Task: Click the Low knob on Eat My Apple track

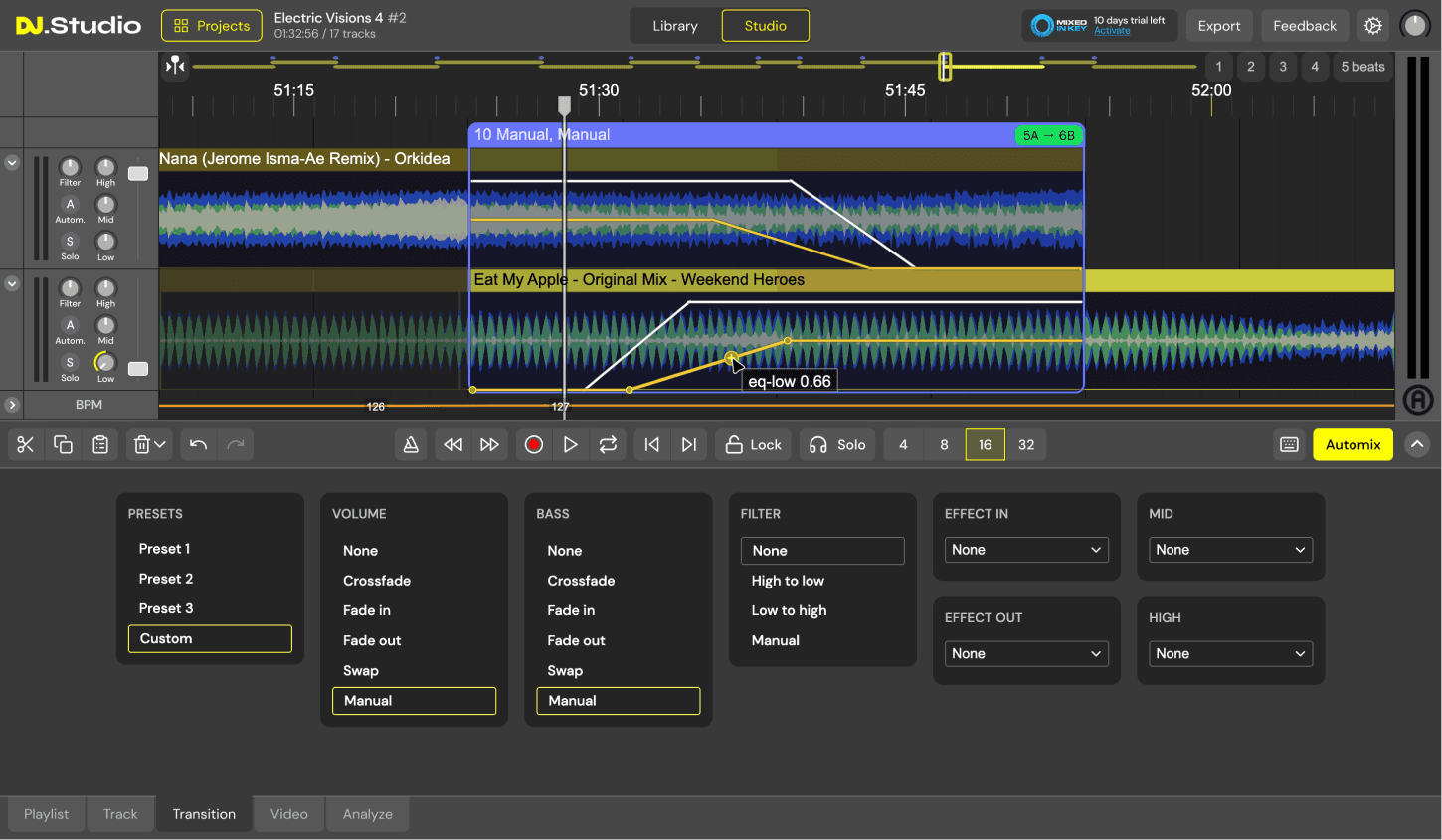Action: 105,362
